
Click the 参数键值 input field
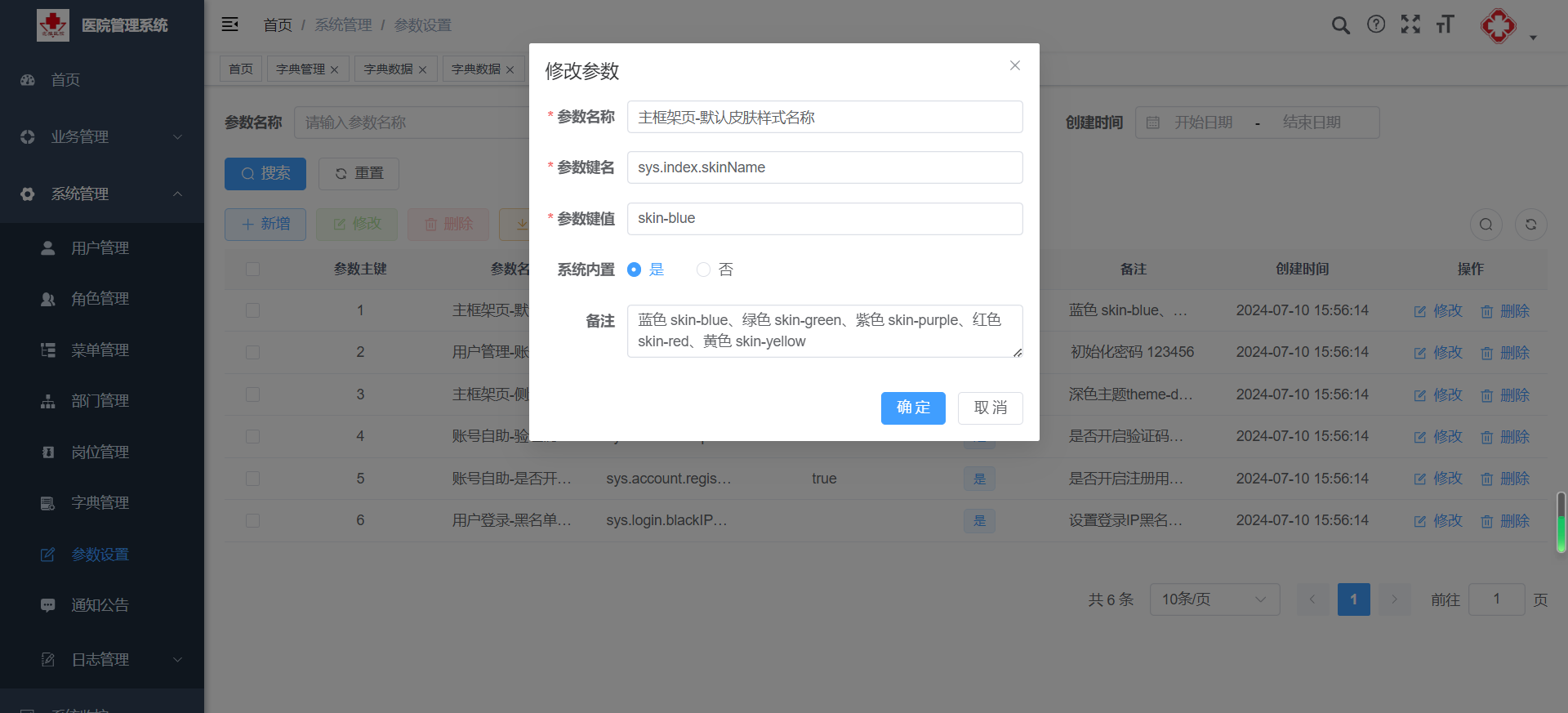pos(824,218)
